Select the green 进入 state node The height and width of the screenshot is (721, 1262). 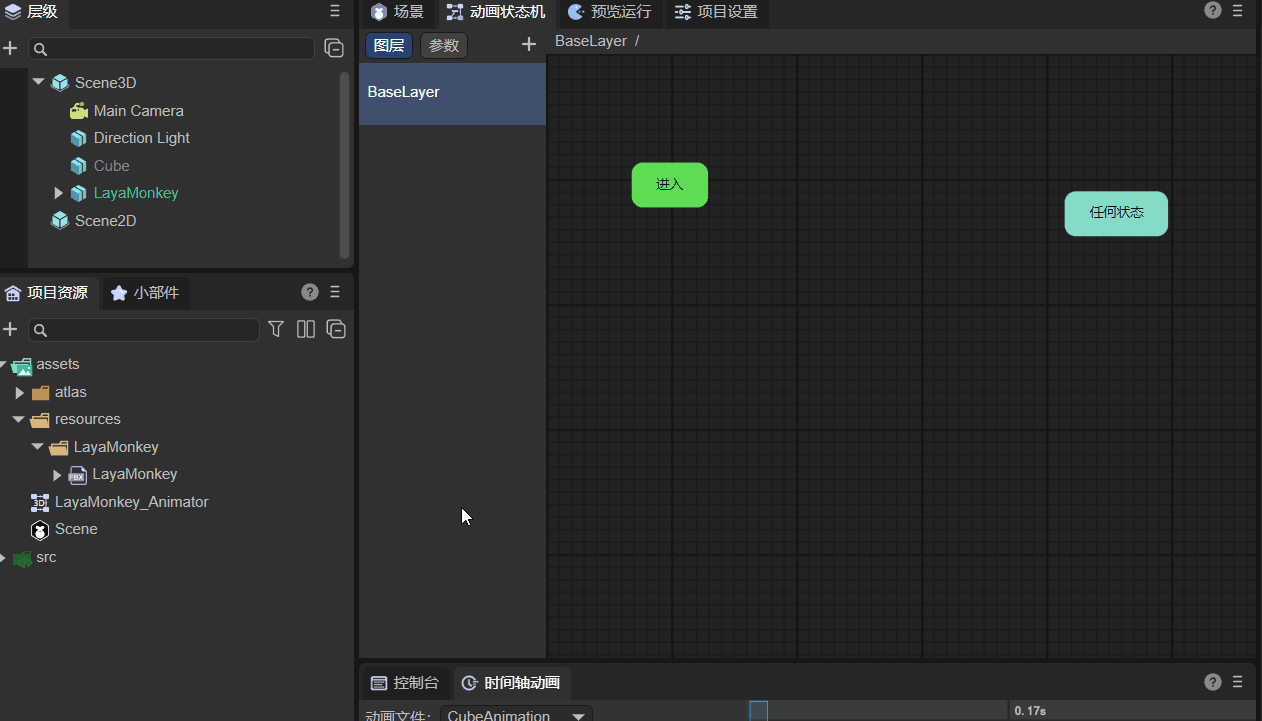point(669,185)
